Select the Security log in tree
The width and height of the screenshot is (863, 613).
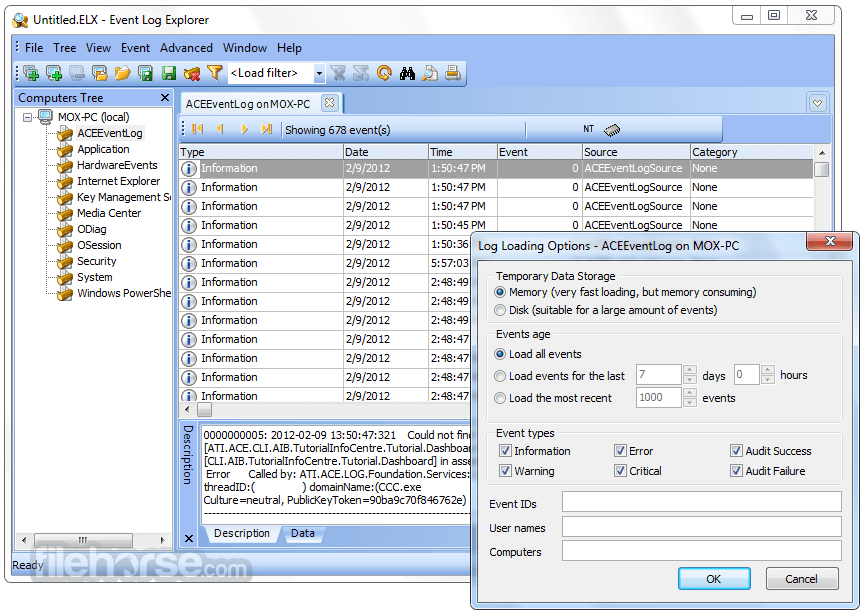[97, 261]
